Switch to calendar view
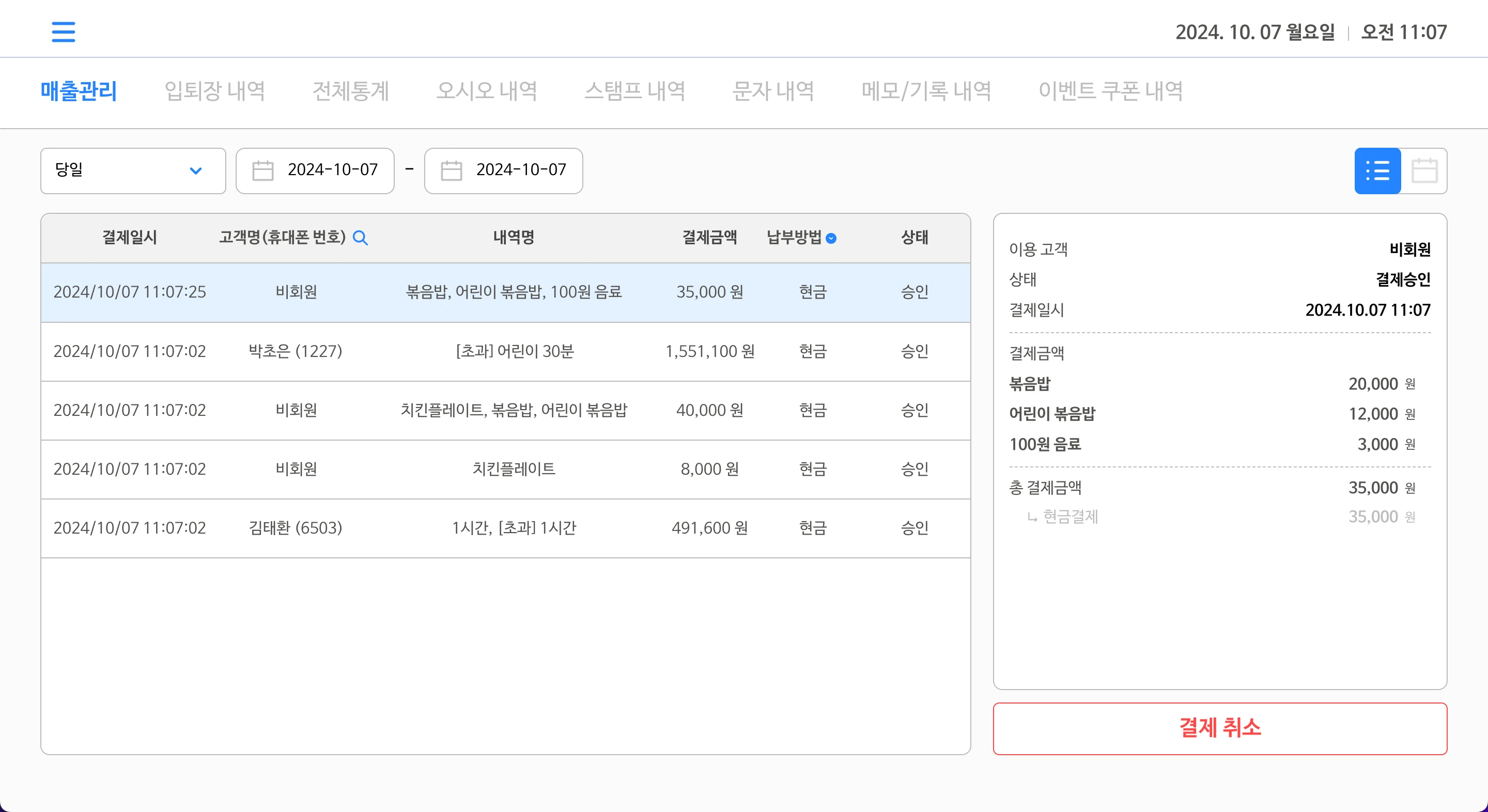Screen dimensions: 1488x812 coord(1424,171)
